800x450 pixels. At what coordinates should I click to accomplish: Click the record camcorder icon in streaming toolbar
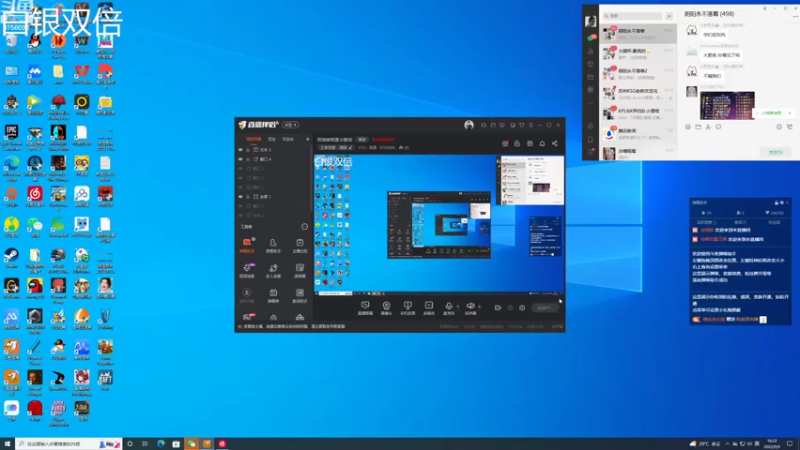click(497, 308)
